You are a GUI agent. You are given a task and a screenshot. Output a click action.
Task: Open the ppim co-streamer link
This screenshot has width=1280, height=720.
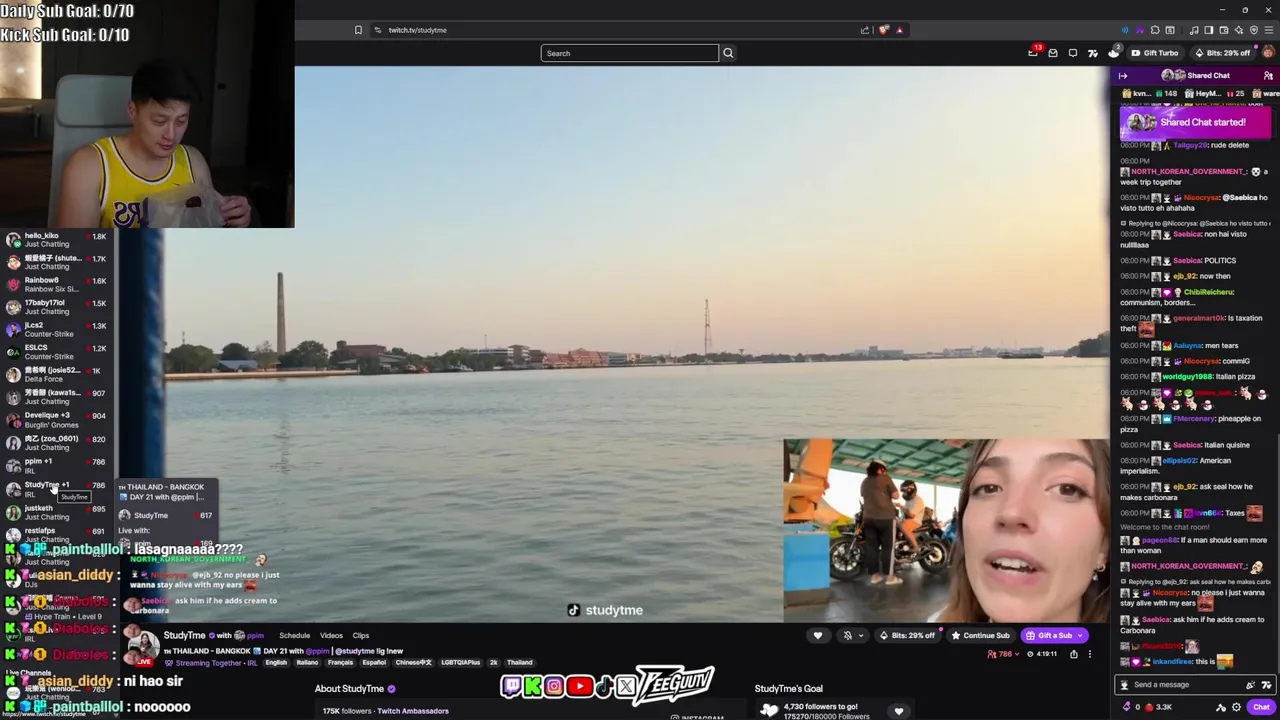tap(255, 636)
